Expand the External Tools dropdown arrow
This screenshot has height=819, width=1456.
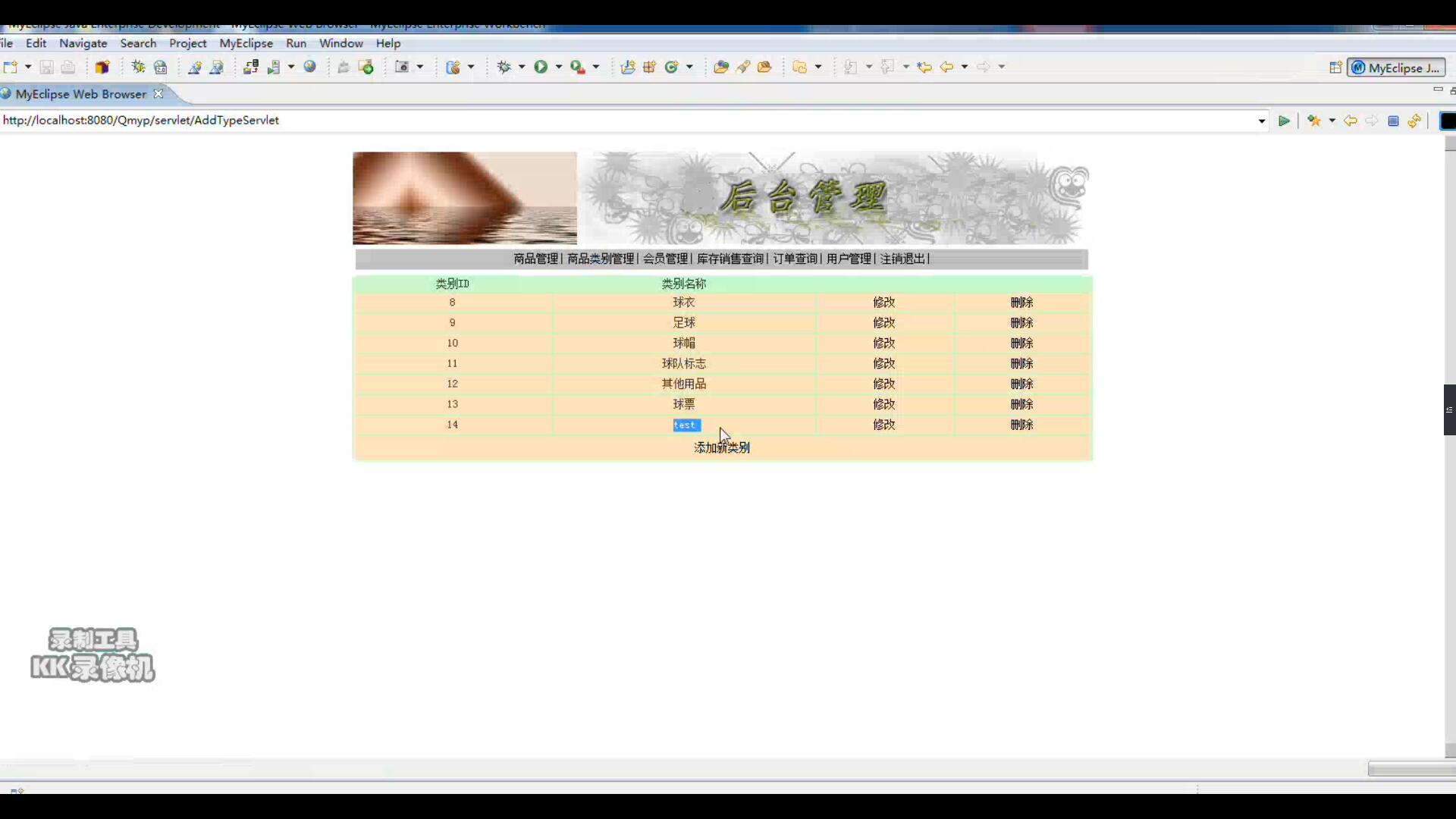(x=596, y=67)
